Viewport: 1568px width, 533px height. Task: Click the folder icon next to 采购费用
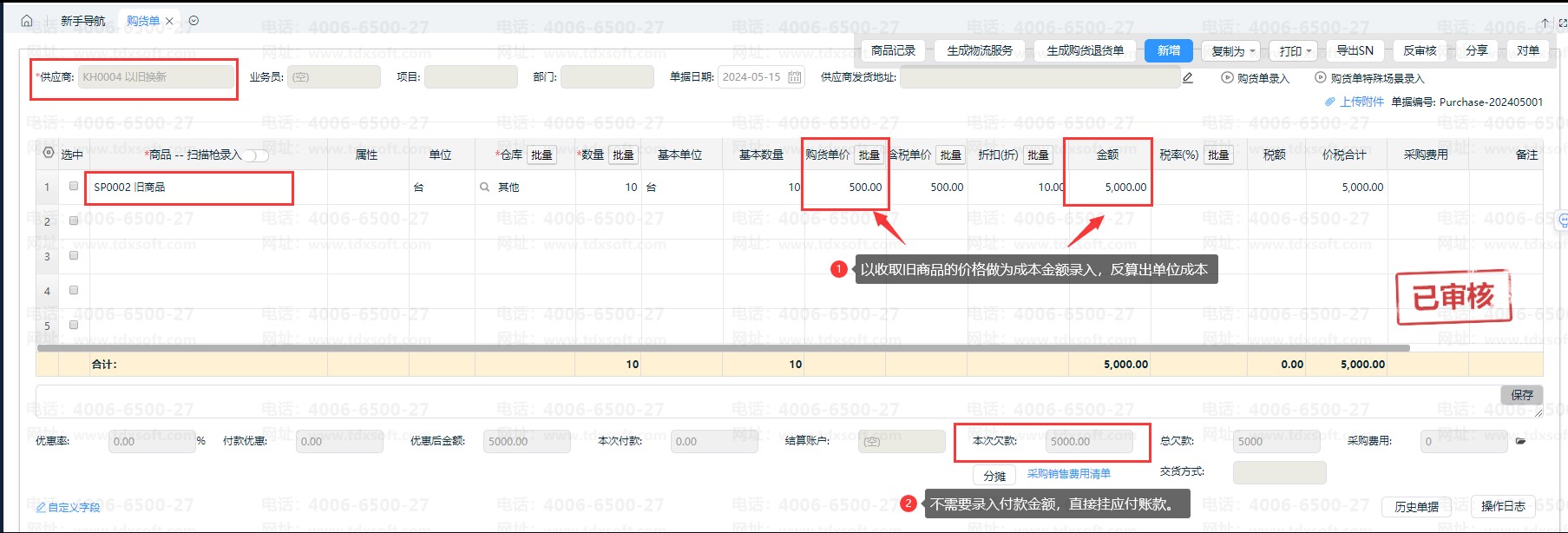pos(1520,441)
